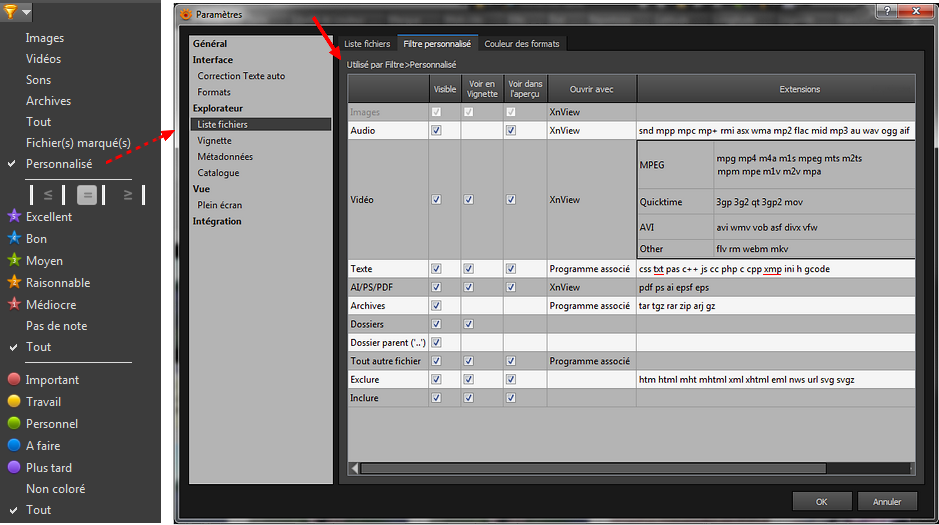Click the OK button
This screenshot has height=525, width=939.
(x=822, y=502)
